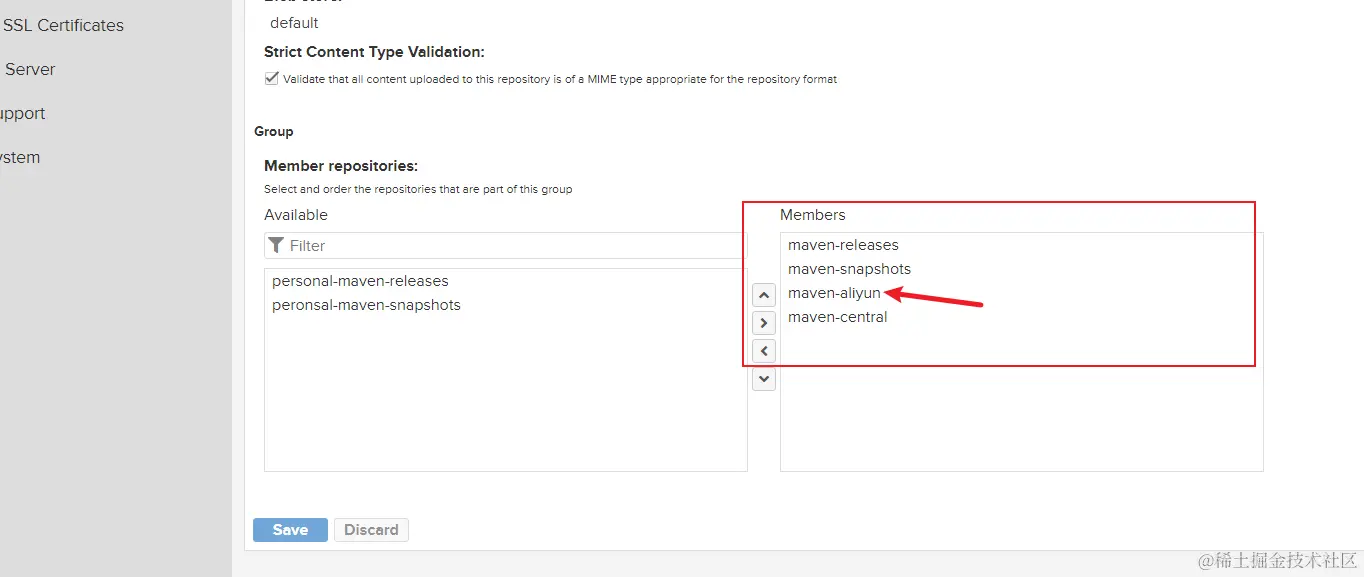Open SSL Certificates in sidebar
Screen dimensions: 1364x577
(63, 25)
